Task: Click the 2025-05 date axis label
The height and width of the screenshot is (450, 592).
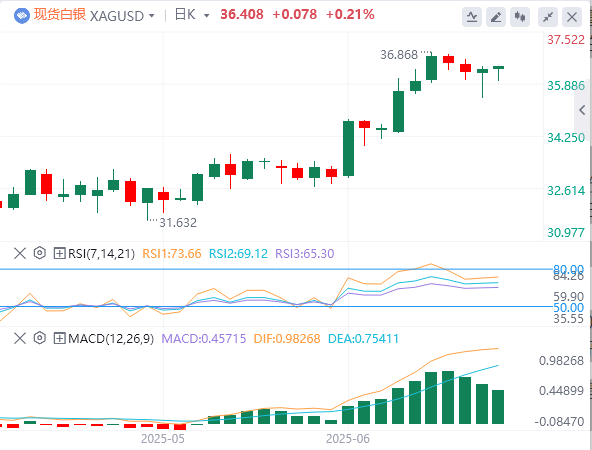Action: coord(163,439)
